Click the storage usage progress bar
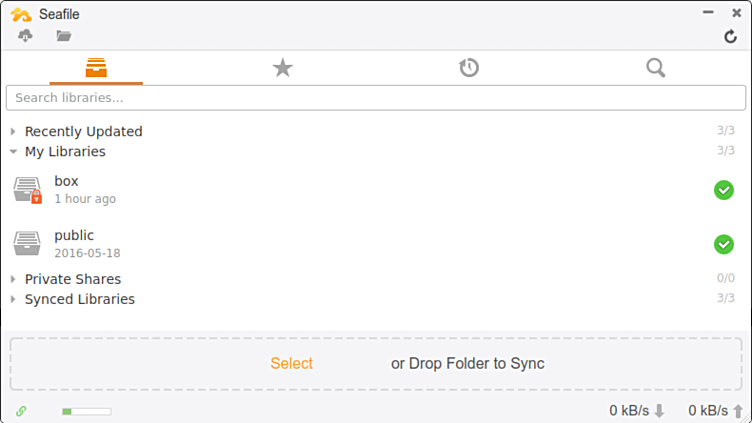The height and width of the screenshot is (423, 752). [x=86, y=411]
